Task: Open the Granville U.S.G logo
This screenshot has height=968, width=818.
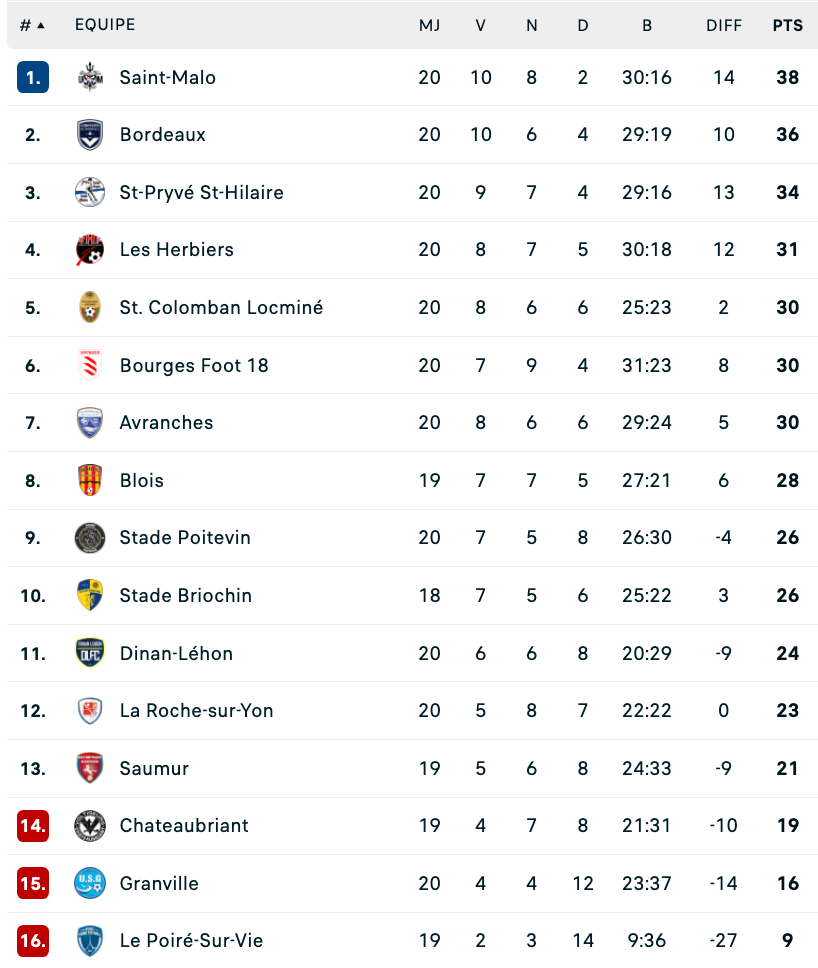Action: (90, 883)
